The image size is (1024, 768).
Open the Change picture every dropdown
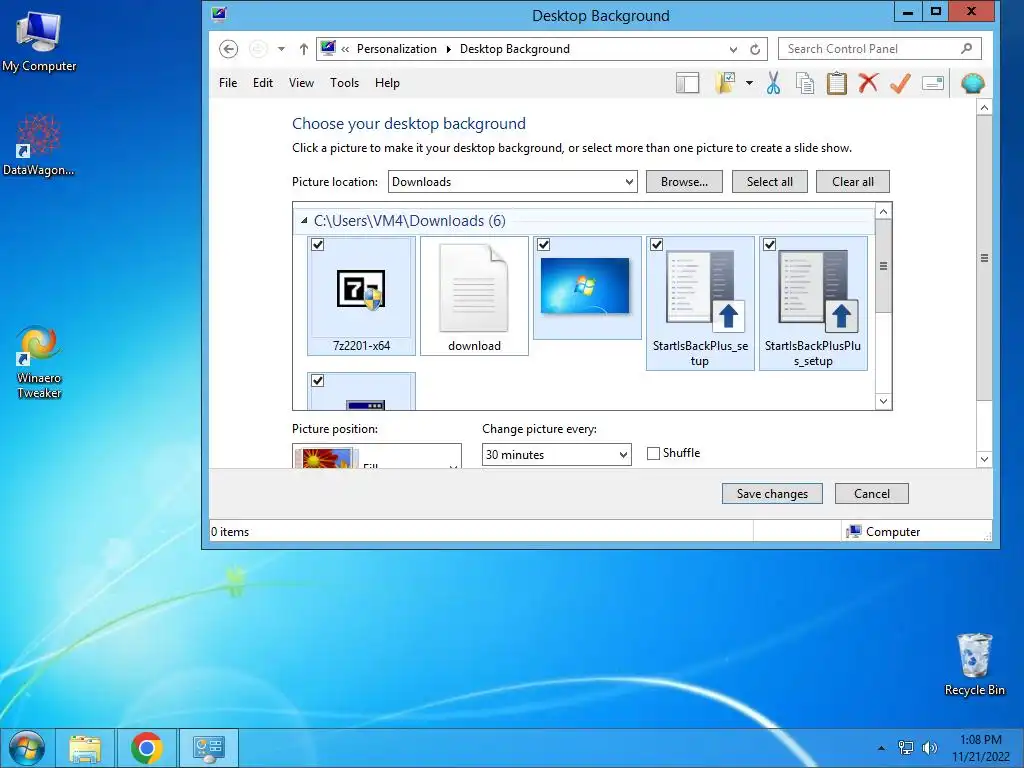(556, 455)
